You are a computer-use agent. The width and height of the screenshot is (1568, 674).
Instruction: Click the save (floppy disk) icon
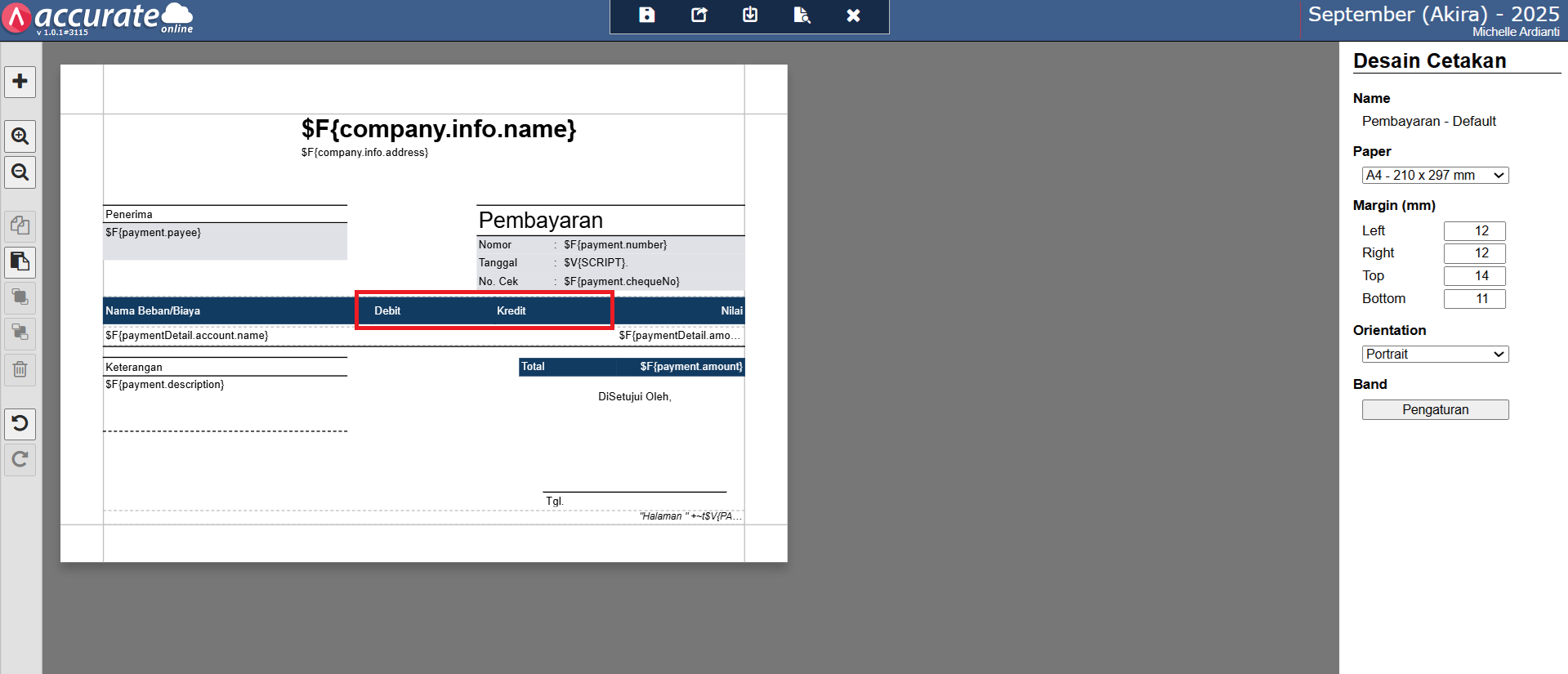[646, 16]
